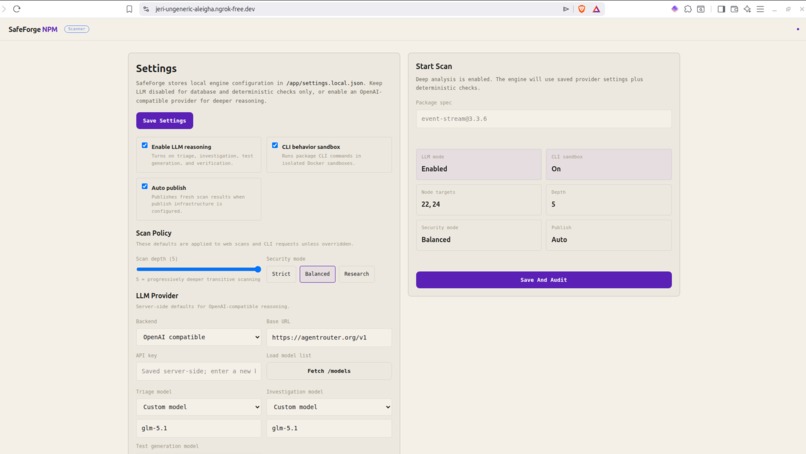Click the API key input field

click(x=198, y=371)
